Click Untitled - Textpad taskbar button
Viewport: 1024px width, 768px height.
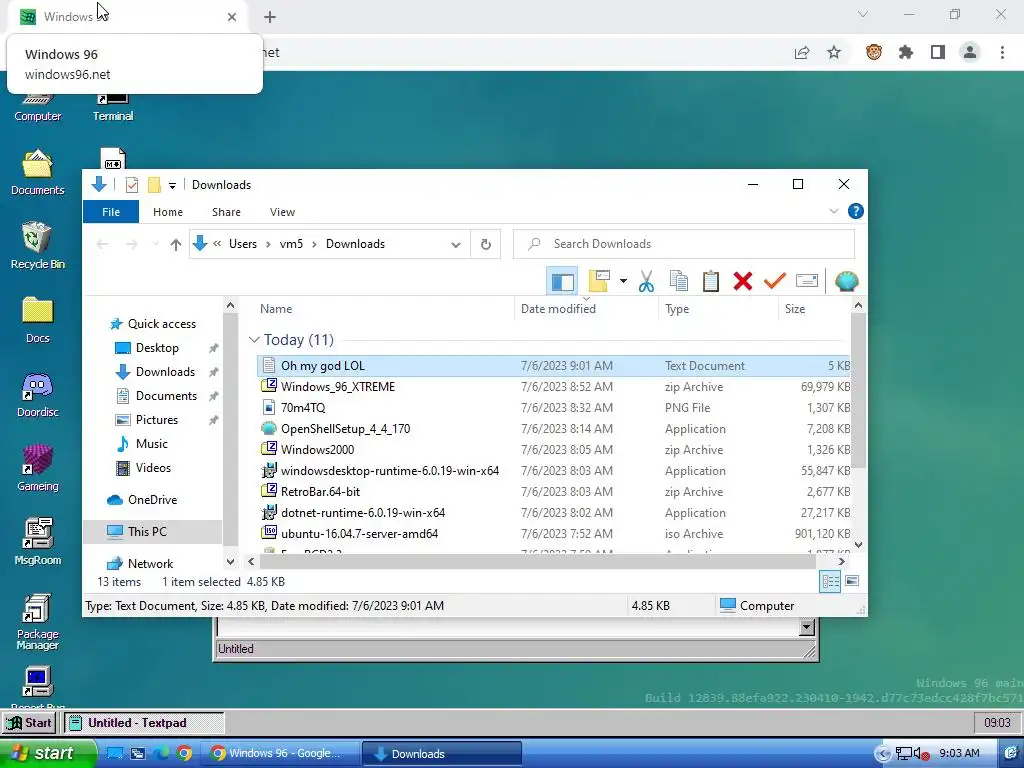(x=144, y=723)
